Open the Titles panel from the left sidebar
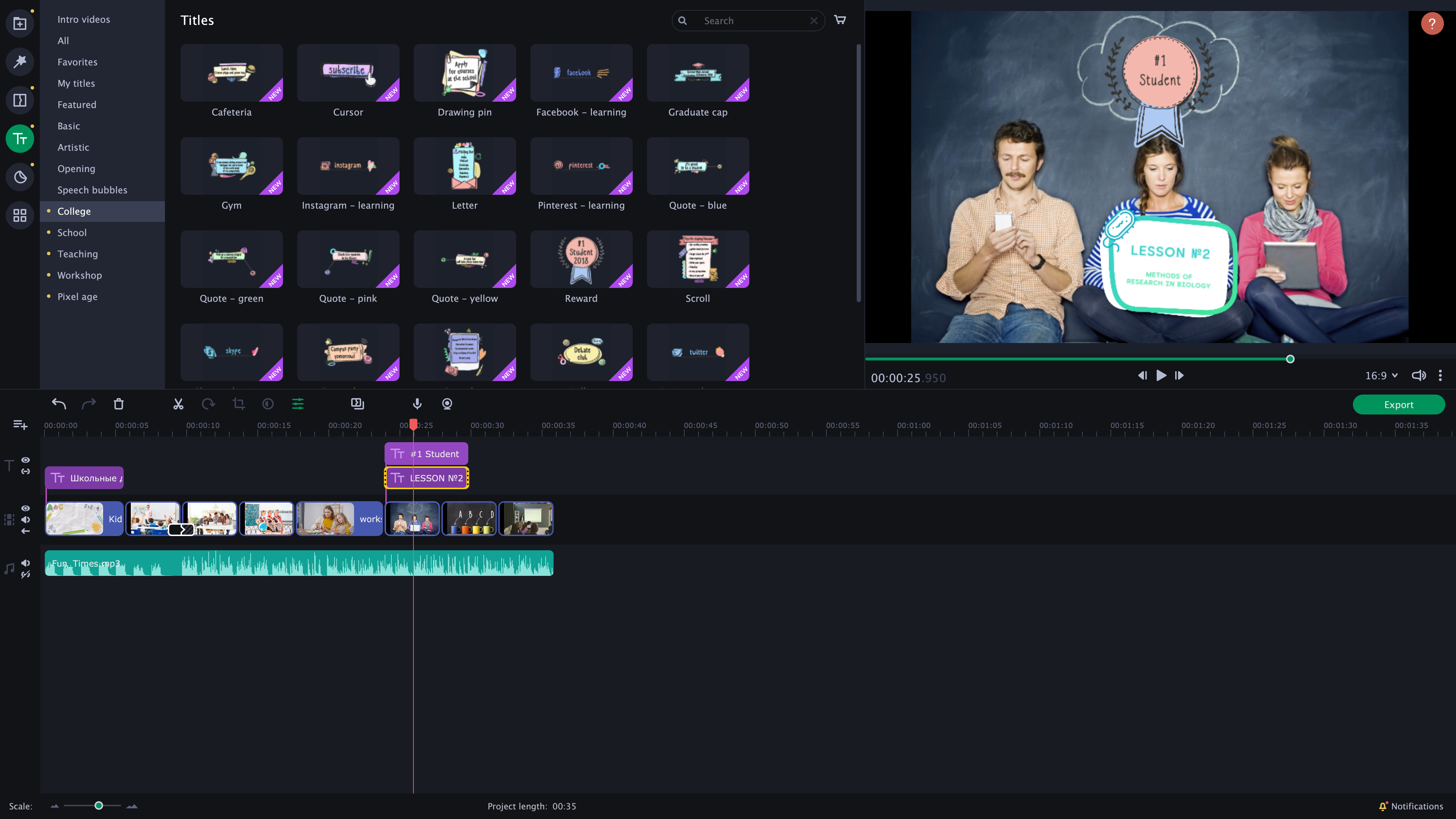Screen dimensions: 1456x819 [x=20, y=139]
